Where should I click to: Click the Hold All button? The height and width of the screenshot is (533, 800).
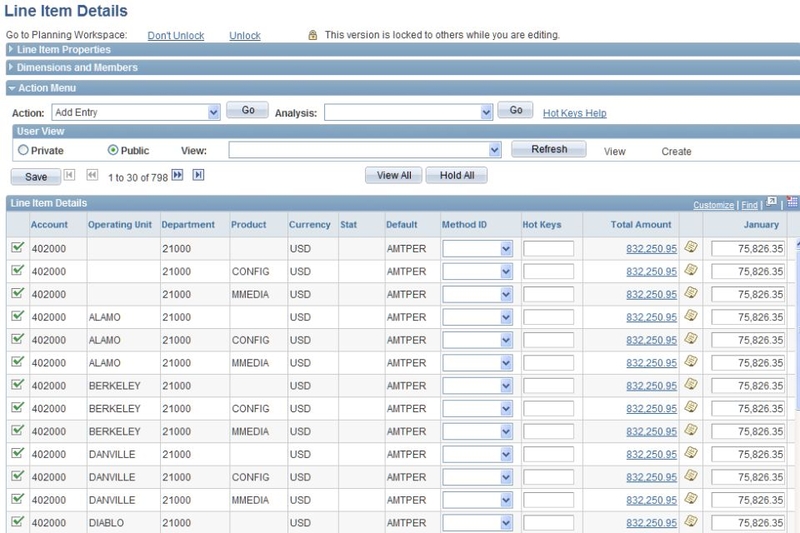[457, 175]
